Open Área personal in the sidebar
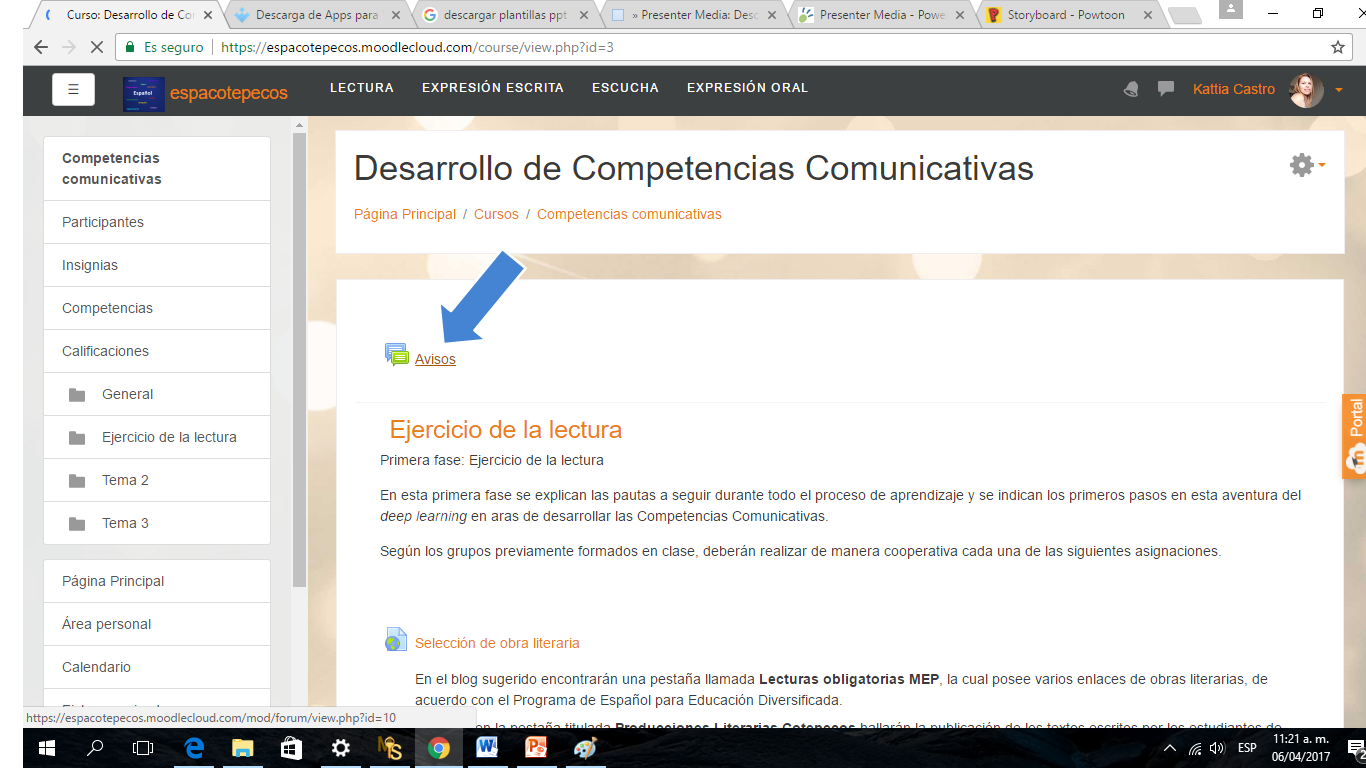 (157, 624)
